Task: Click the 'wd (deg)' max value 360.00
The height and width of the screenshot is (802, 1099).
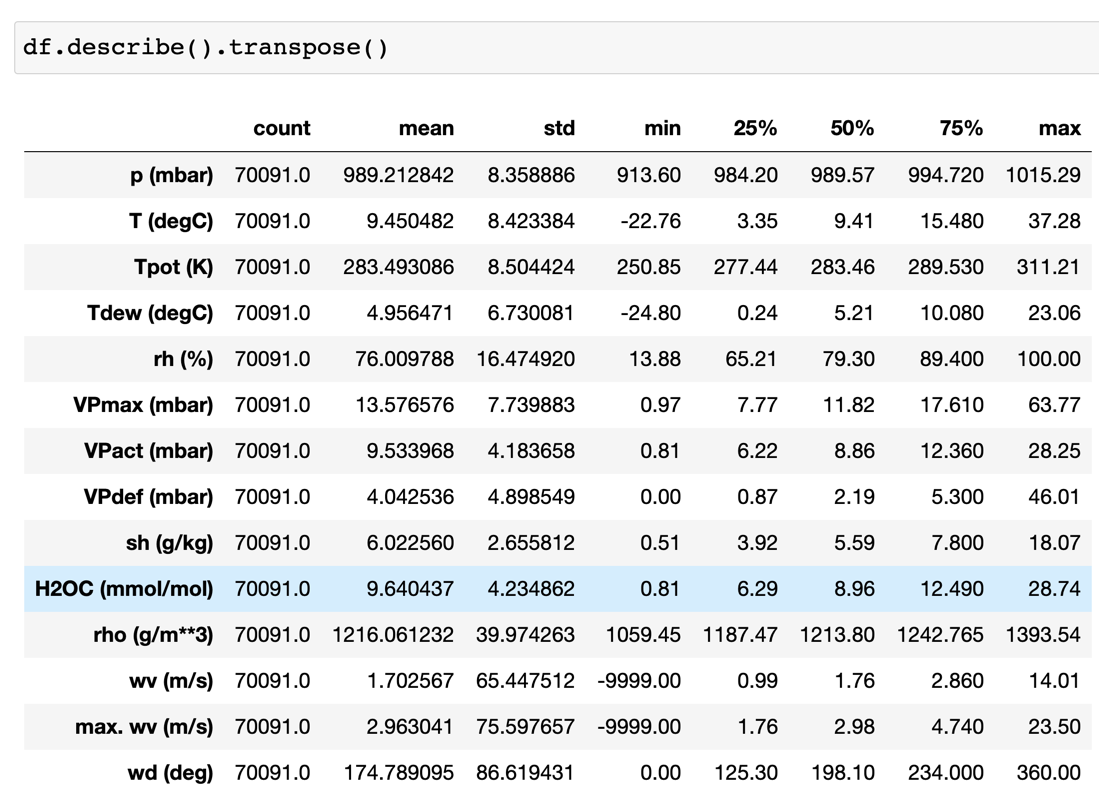Action: coord(1049,773)
